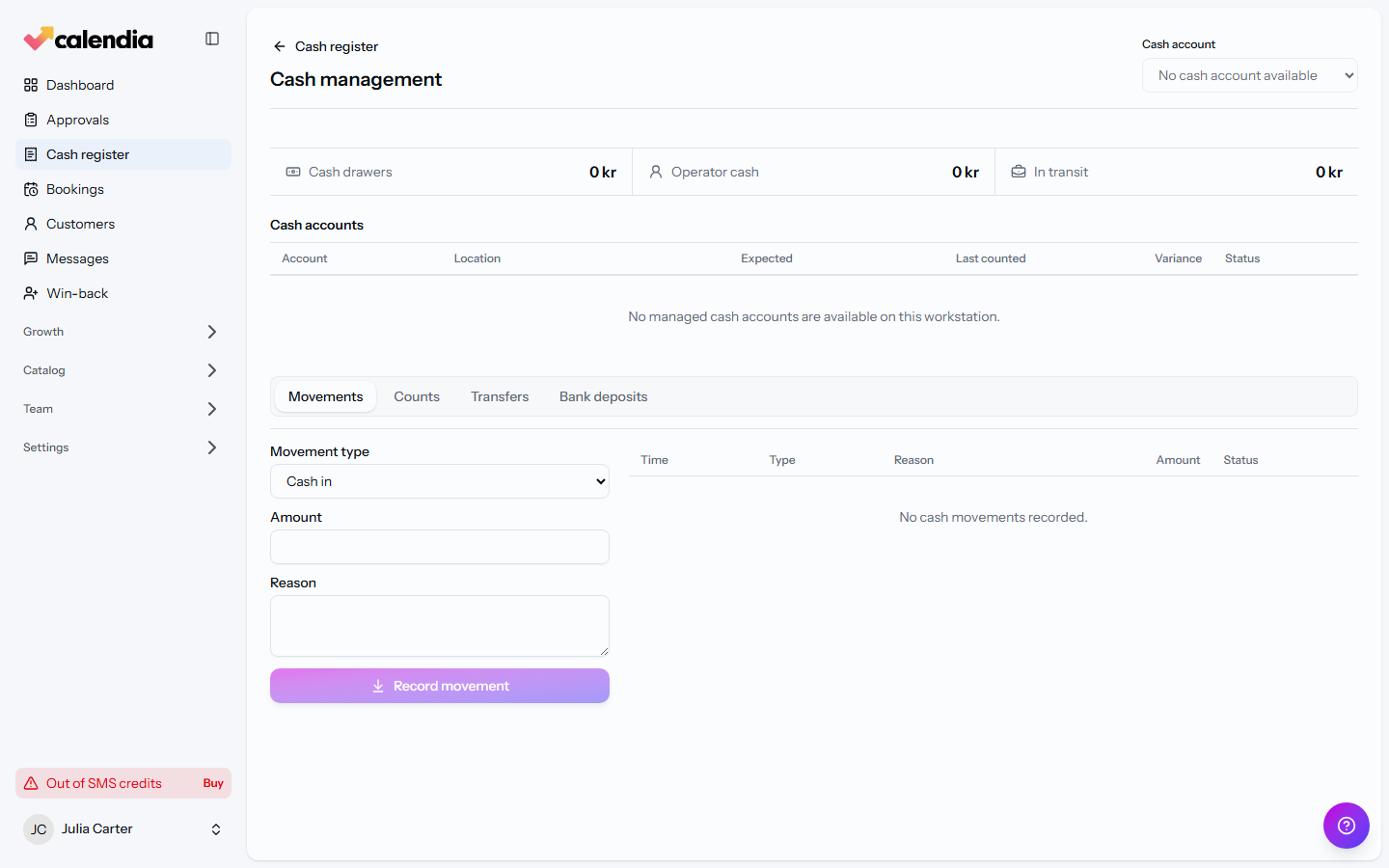Open Messages via its chat icon
The image size is (1389, 868).
(31, 258)
